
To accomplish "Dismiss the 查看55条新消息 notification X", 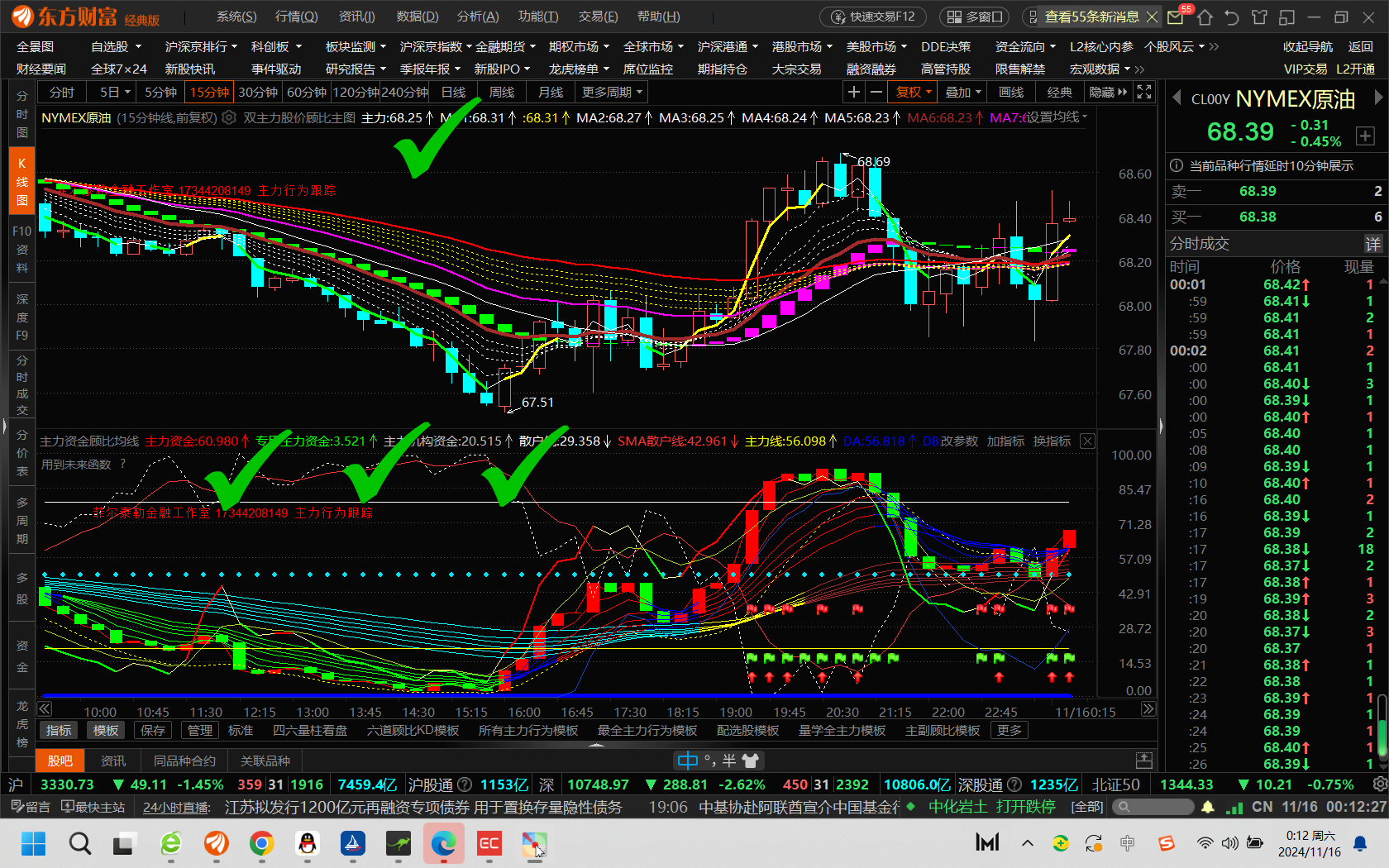I will [x=1152, y=17].
